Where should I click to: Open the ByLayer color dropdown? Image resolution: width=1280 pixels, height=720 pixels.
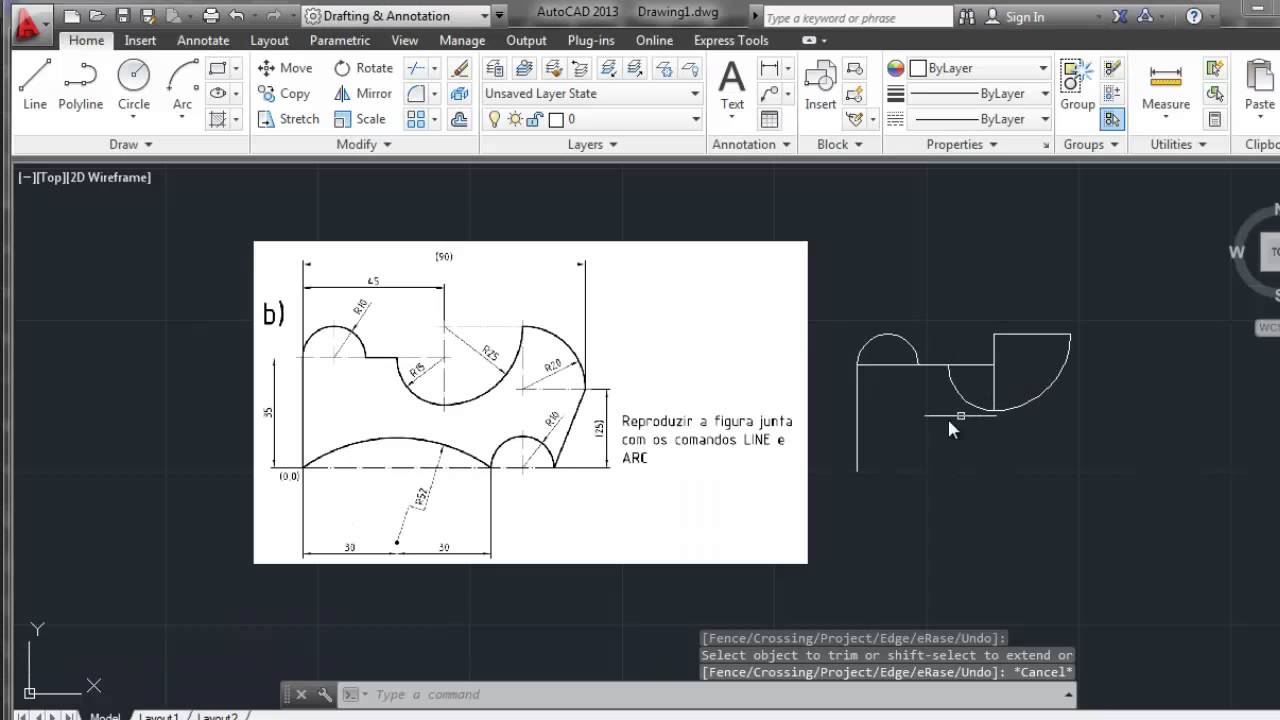click(978, 68)
